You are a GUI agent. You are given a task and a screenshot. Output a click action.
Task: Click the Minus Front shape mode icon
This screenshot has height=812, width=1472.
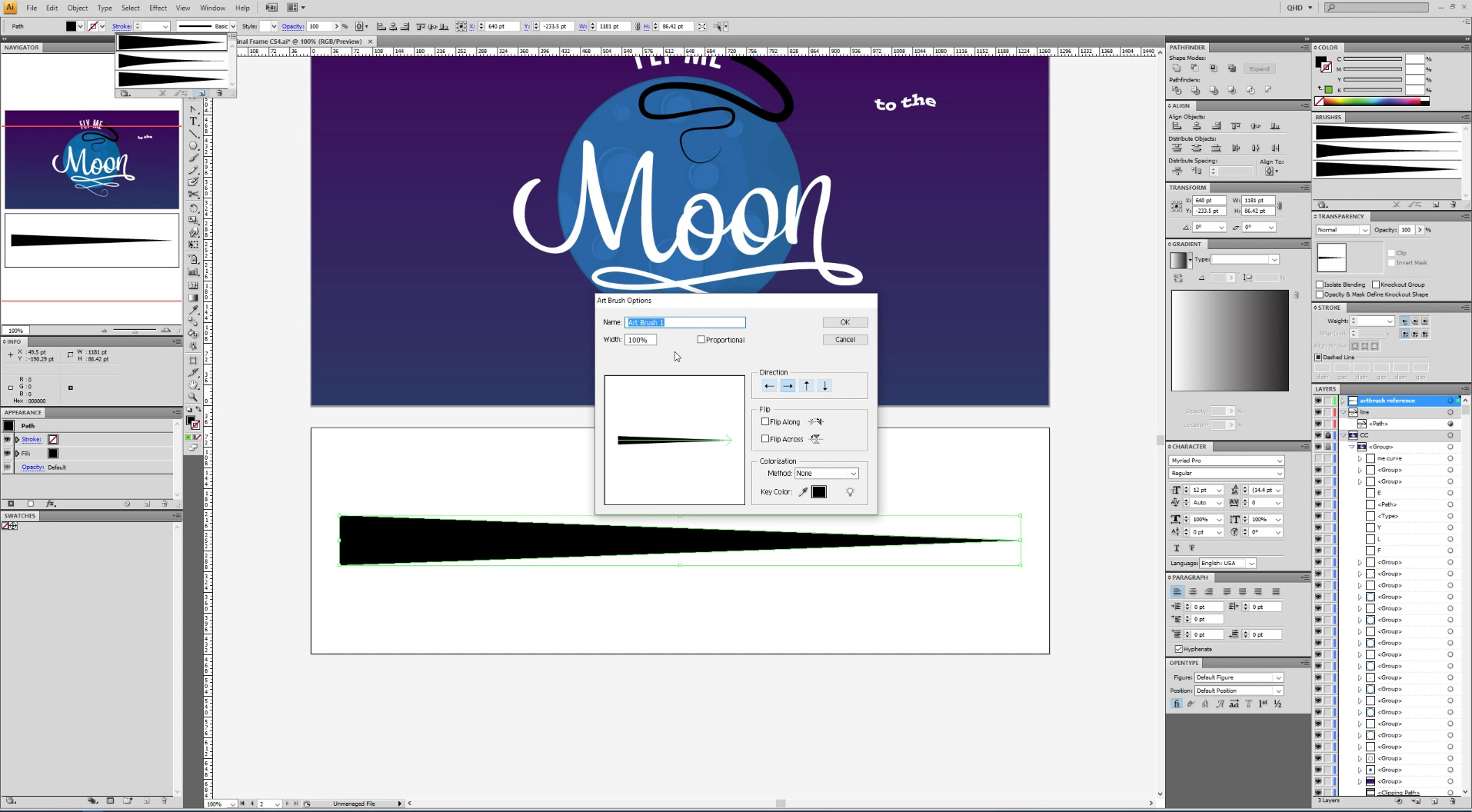point(1194,68)
